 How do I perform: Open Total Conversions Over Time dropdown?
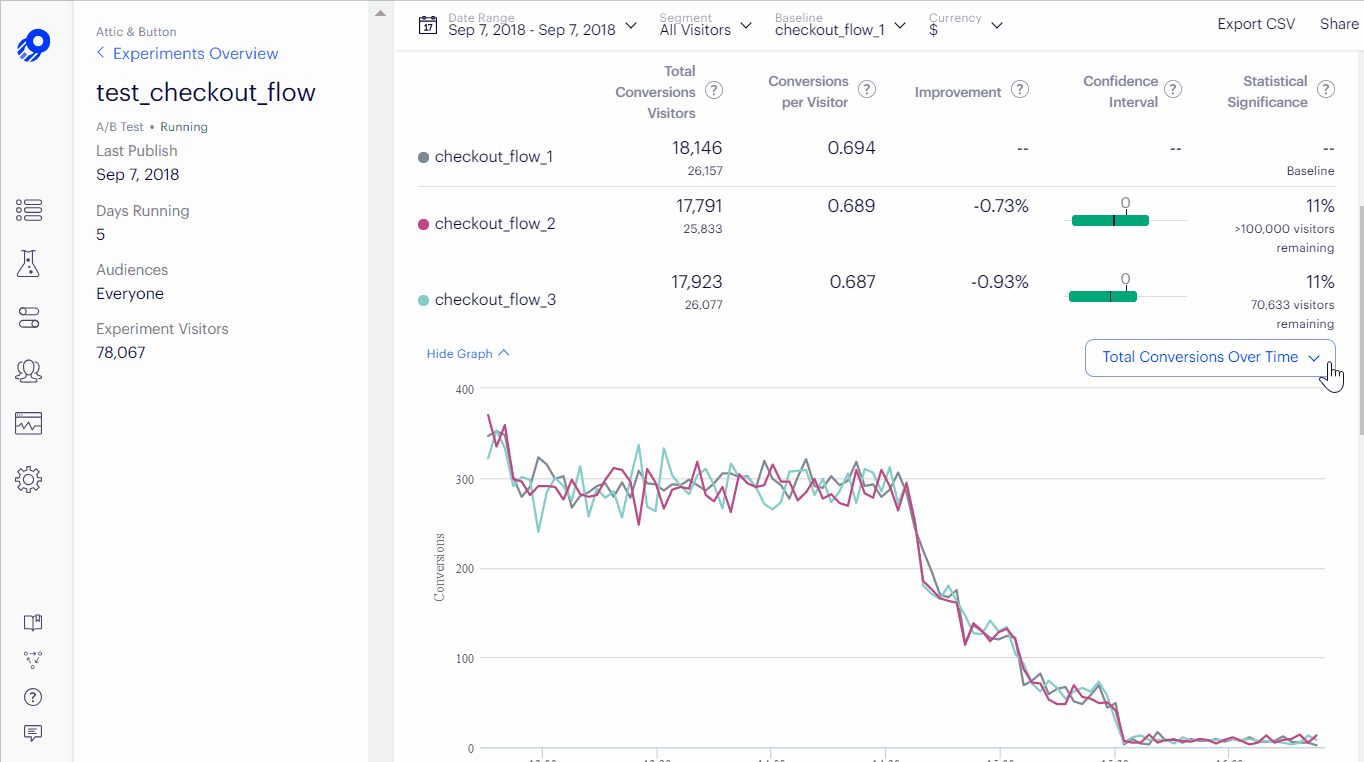pos(1210,357)
